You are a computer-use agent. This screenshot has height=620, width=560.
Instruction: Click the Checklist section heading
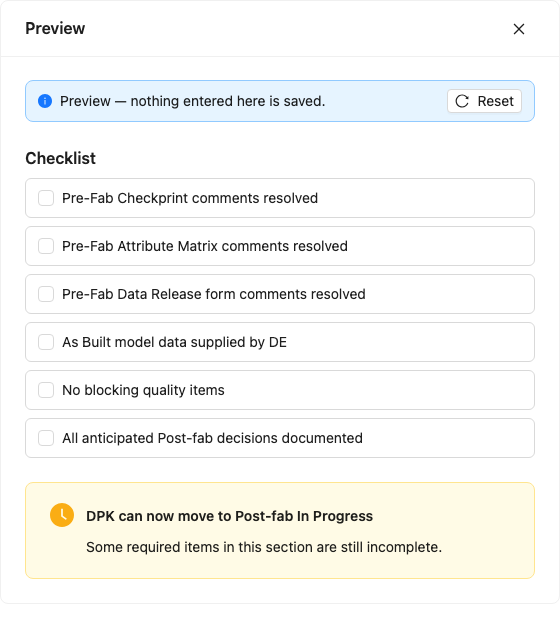click(x=61, y=158)
